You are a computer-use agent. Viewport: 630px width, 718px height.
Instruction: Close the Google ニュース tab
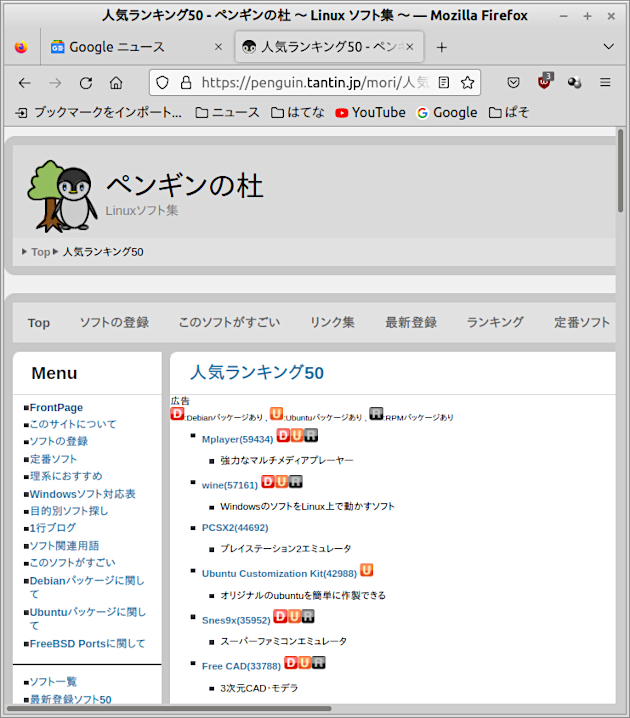click(218, 47)
